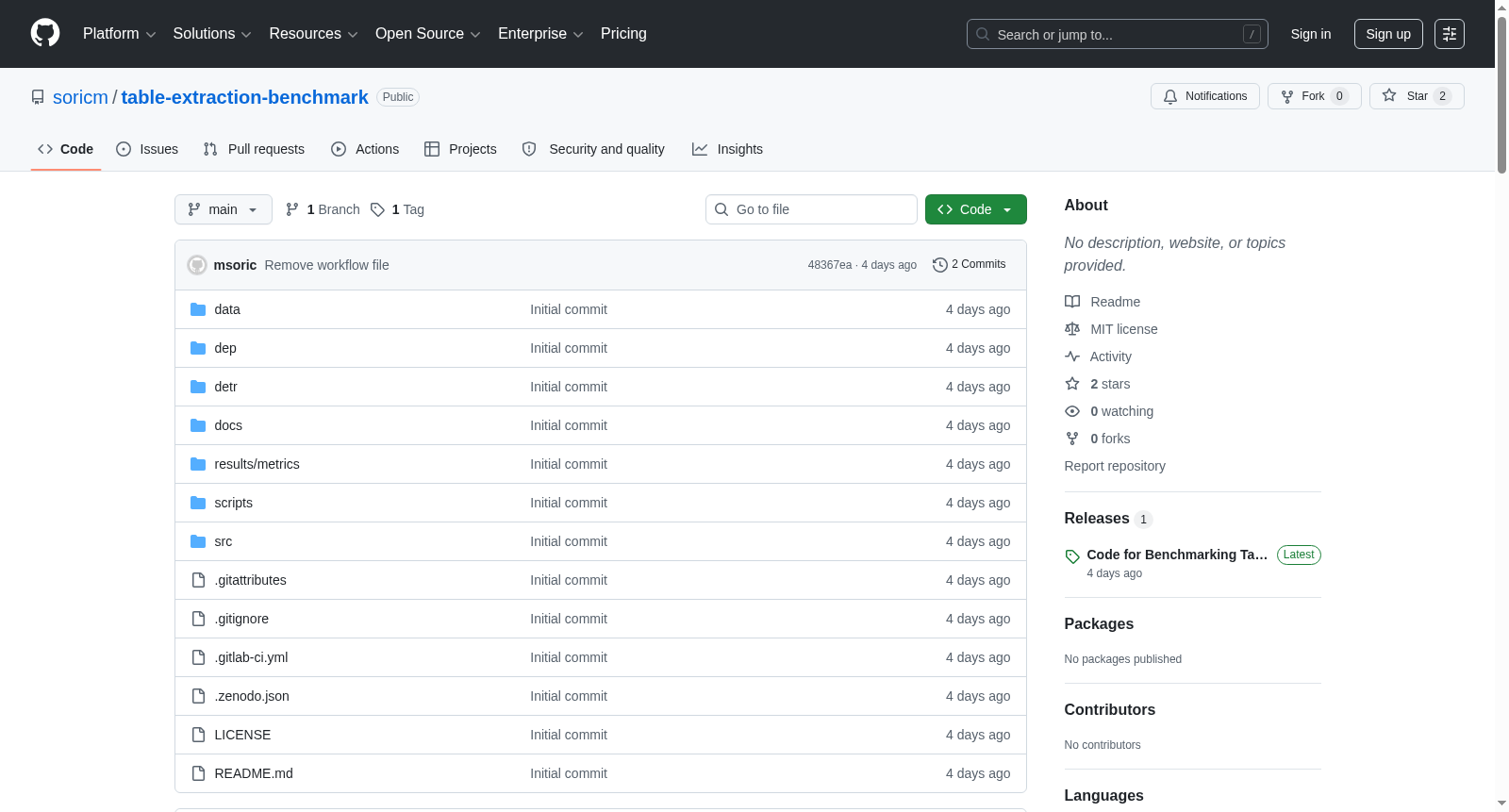
Task: Click the docs folder icon
Action: [198, 425]
